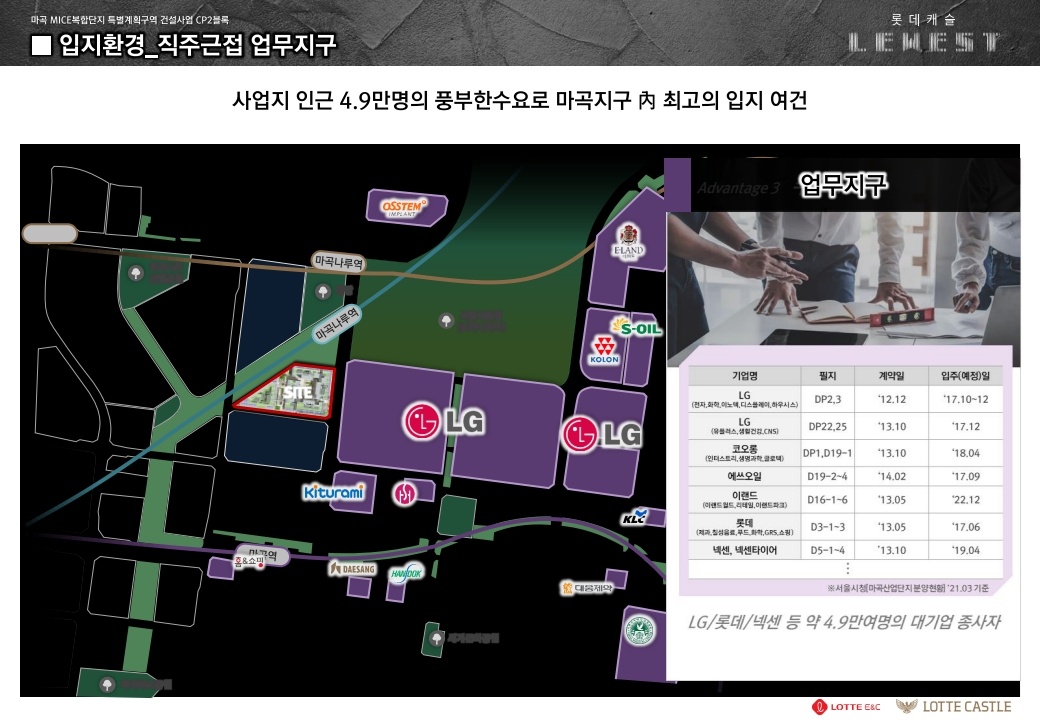Click the '17.06 move-in cell
The height and width of the screenshot is (720, 1040).
965,526
